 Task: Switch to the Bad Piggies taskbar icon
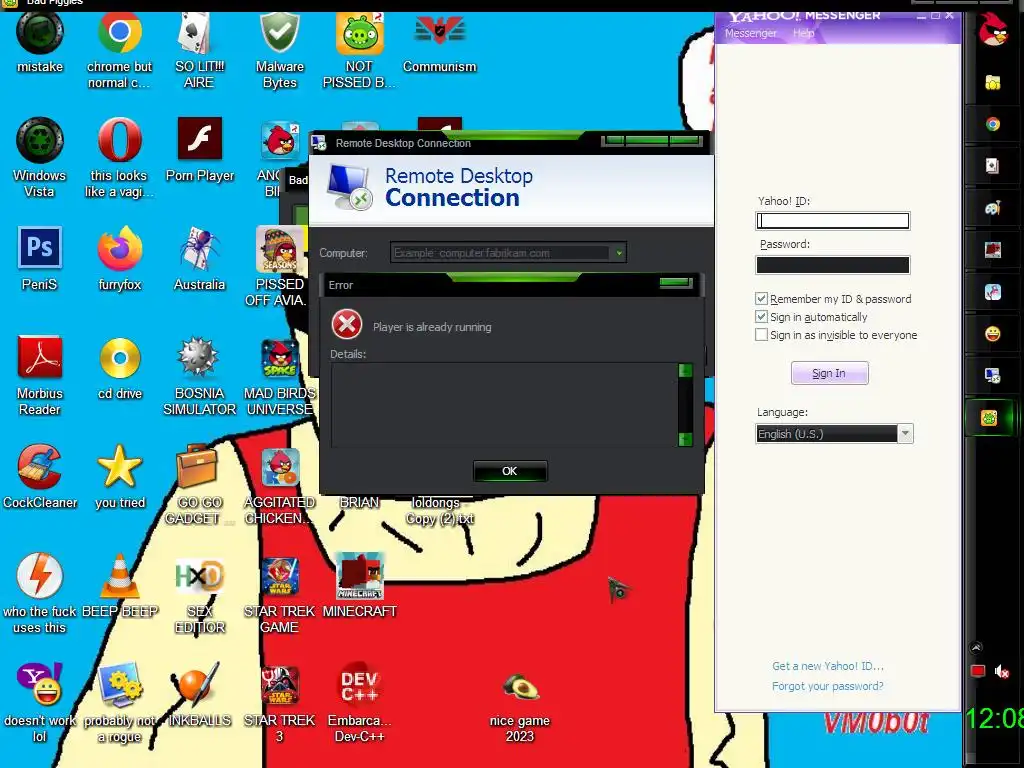pyautogui.click(x=990, y=417)
